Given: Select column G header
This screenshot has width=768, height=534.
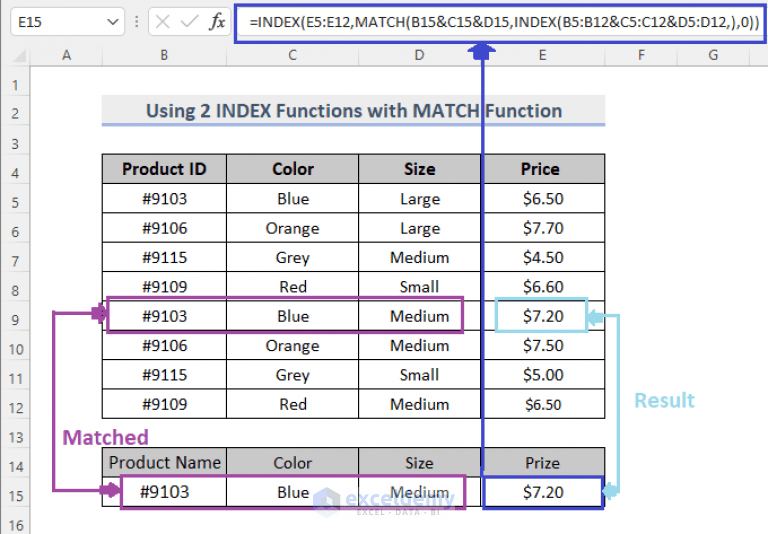Looking at the screenshot, I should pos(713,55).
